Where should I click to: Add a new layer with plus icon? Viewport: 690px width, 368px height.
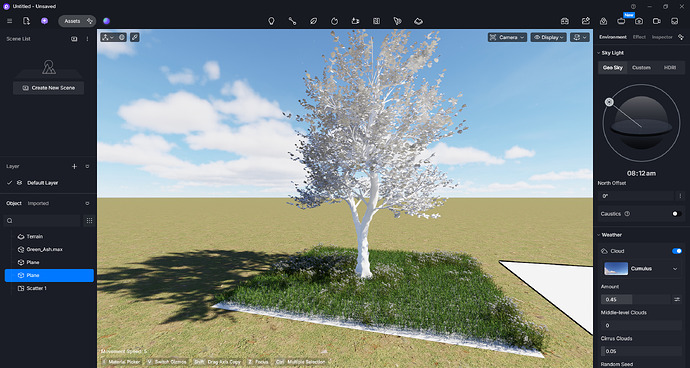(74, 166)
